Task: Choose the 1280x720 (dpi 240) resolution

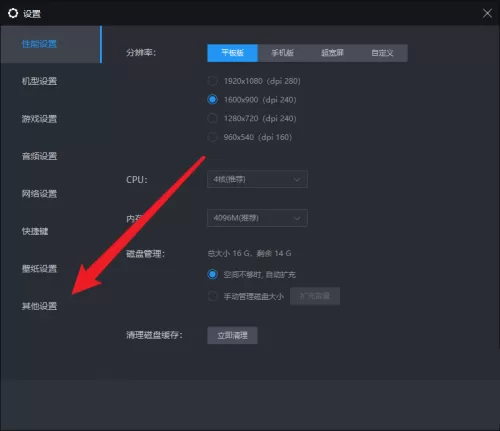Action: [252, 118]
